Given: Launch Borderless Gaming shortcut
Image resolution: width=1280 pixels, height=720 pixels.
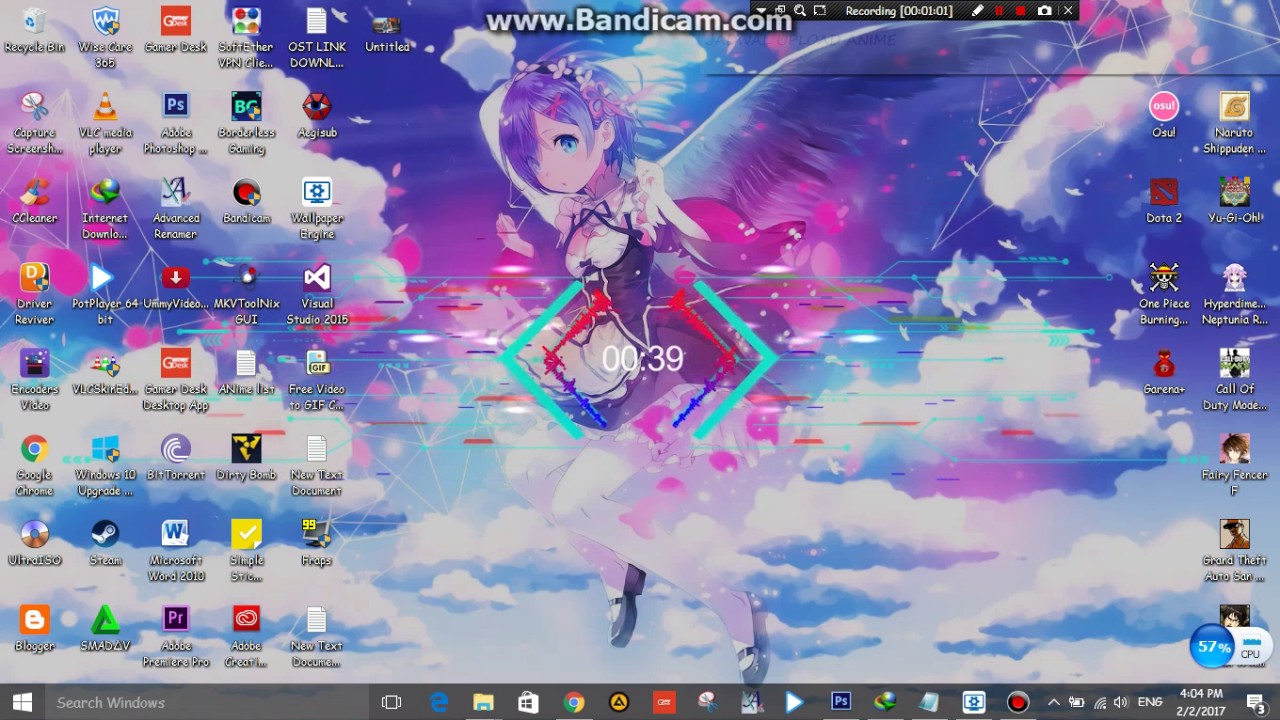Looking at the screenshot, I should 246,123.
